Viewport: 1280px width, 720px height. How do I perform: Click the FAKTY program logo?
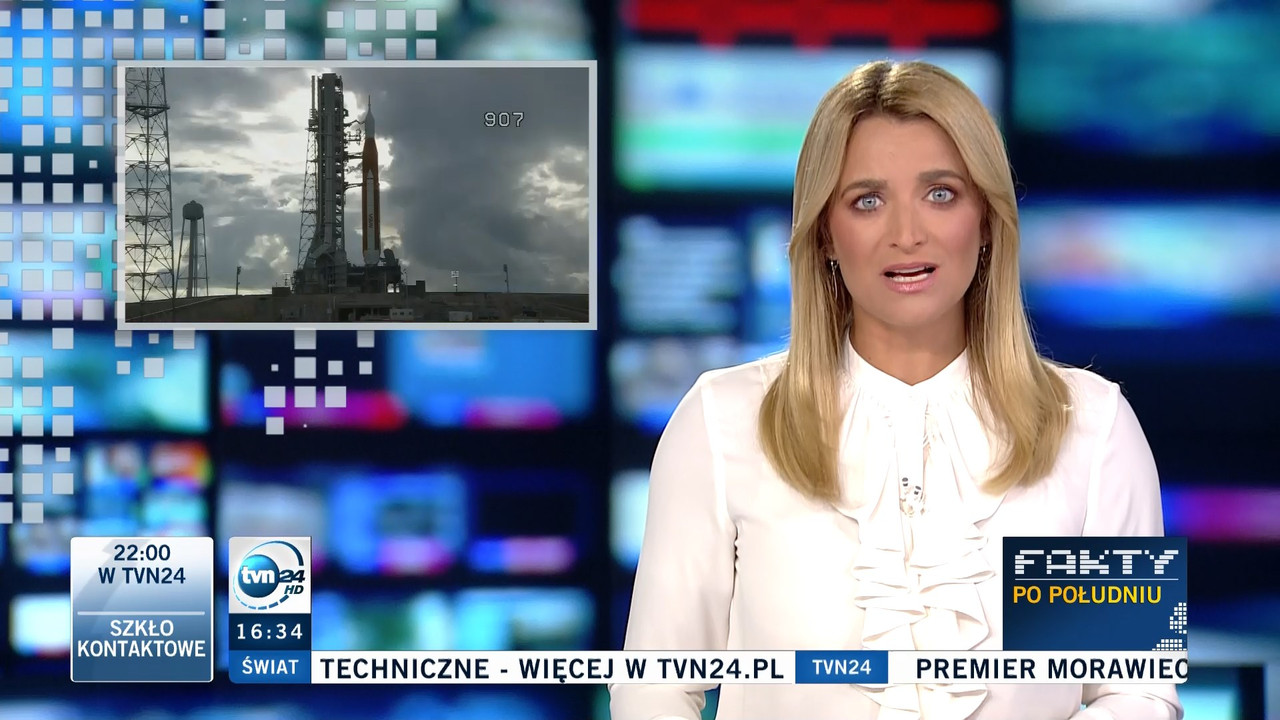coord(1095,562)
